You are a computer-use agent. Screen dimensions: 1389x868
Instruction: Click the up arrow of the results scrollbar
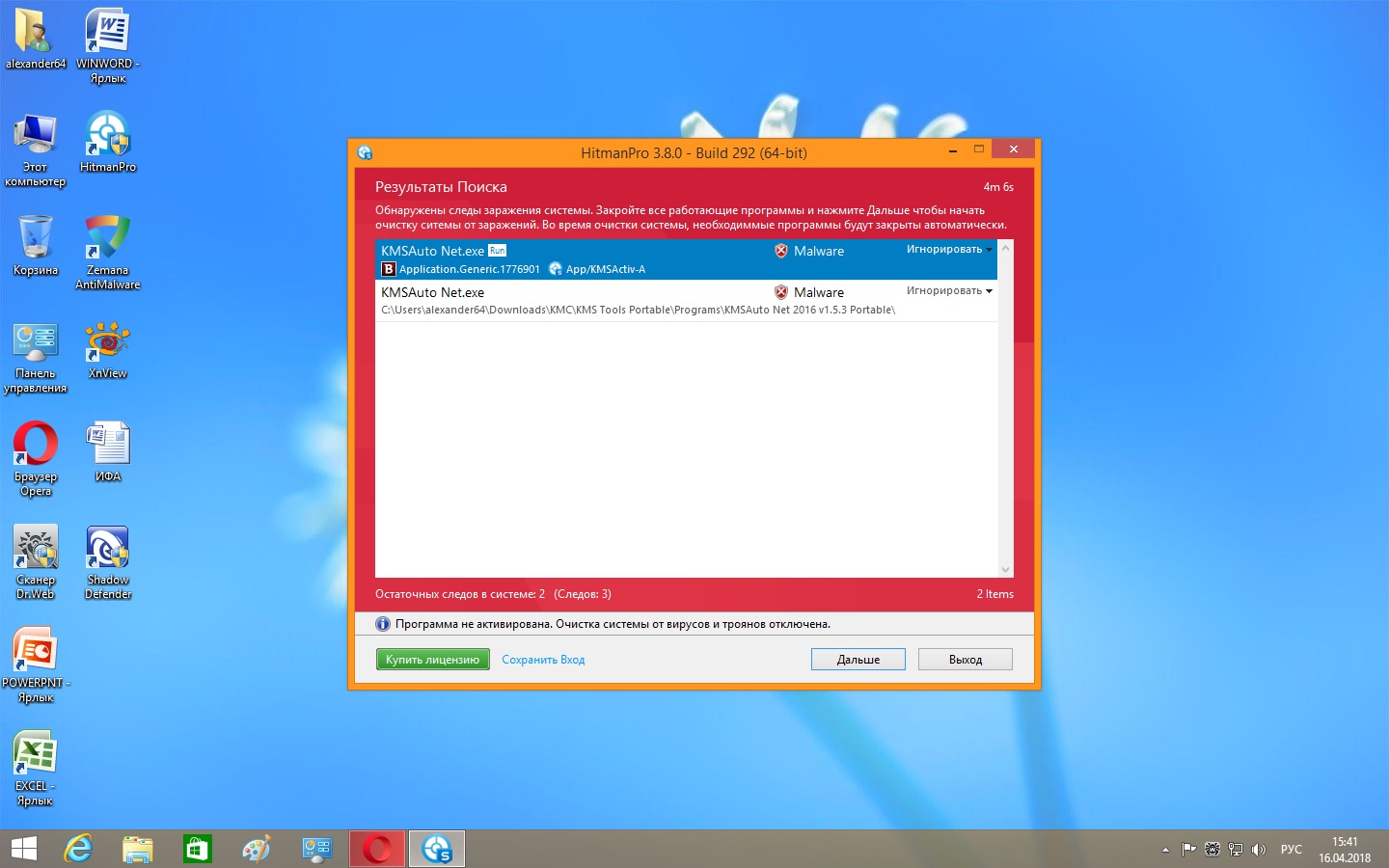(1006, 248)
